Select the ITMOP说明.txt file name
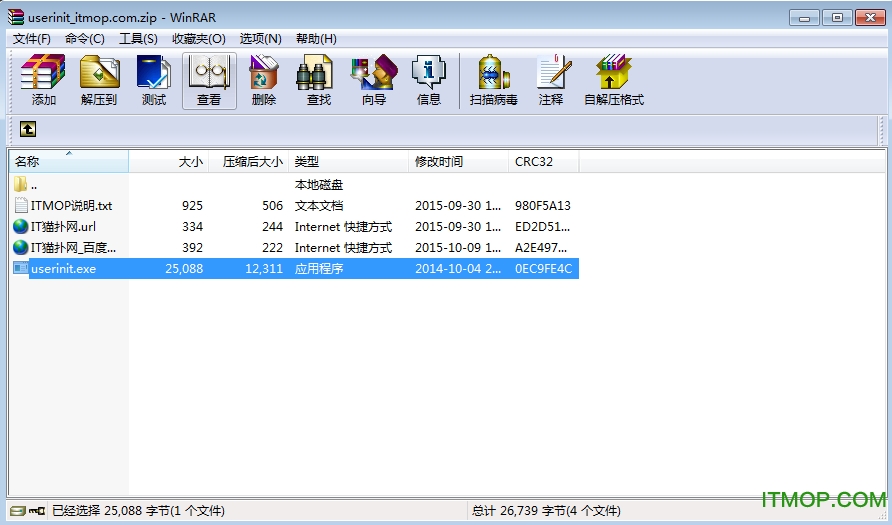Viewport: 892px width, 525px height. [x=71, y=205]
